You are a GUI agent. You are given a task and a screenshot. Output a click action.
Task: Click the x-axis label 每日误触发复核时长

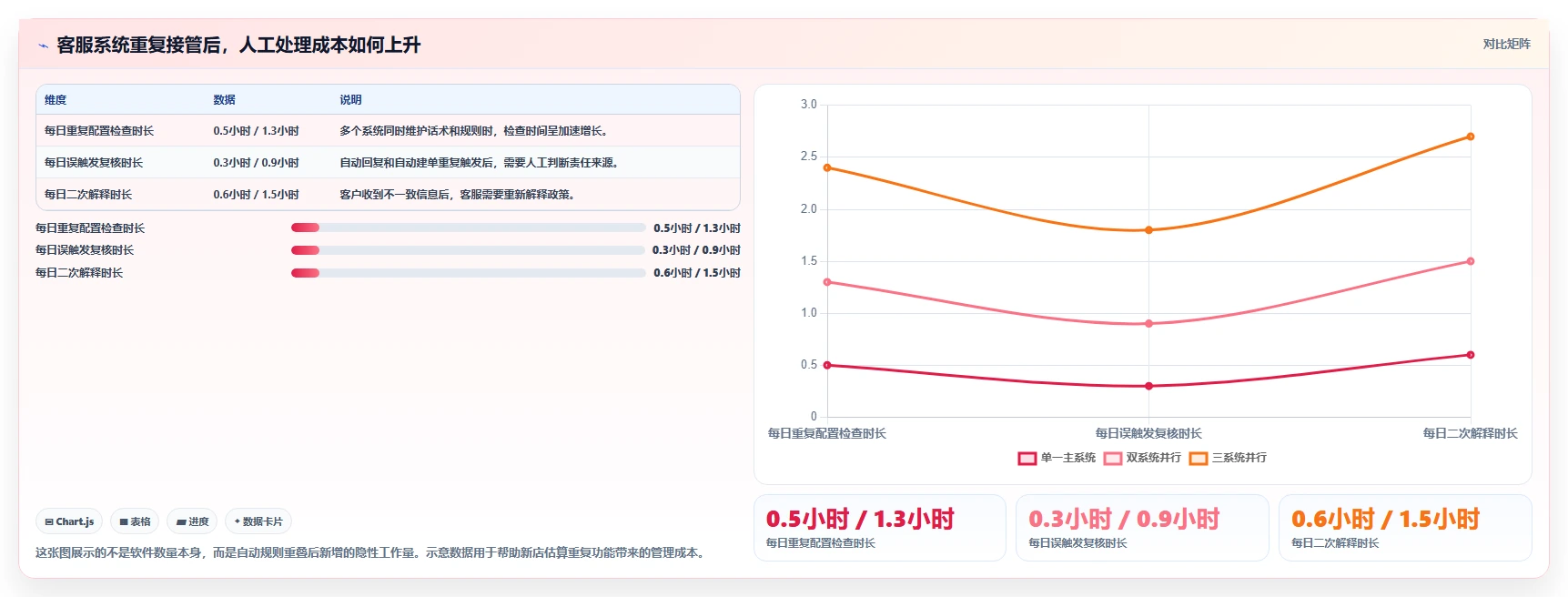coord(1148,433)
